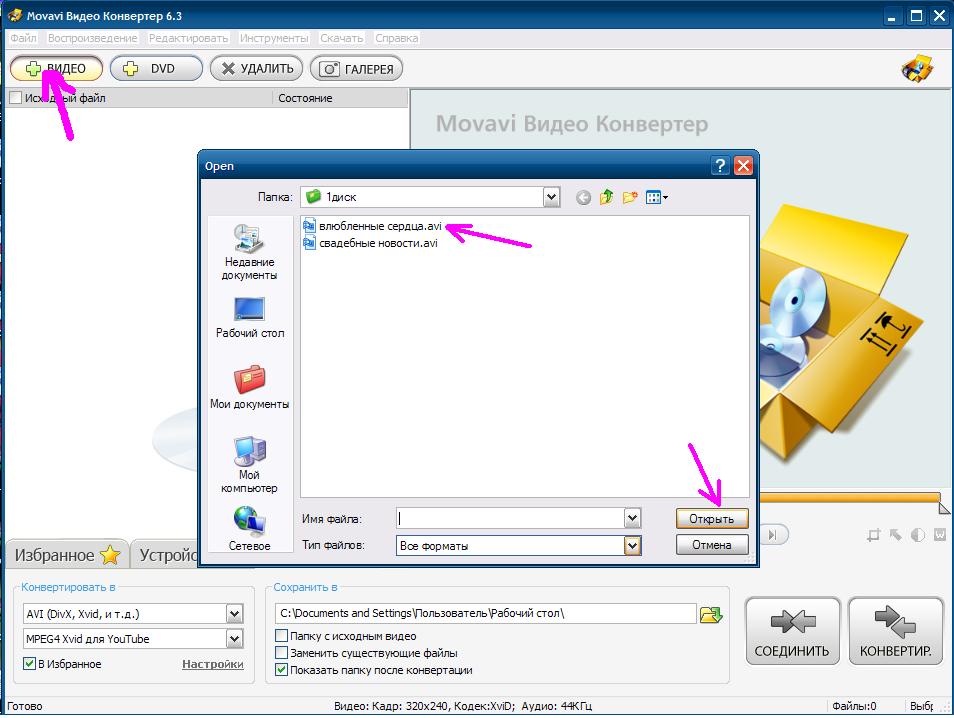Expand the AVI (DivX, Xvid) format dropdown
The width and height of the screenshot is (954, 718).
click(x=234, y=614)
